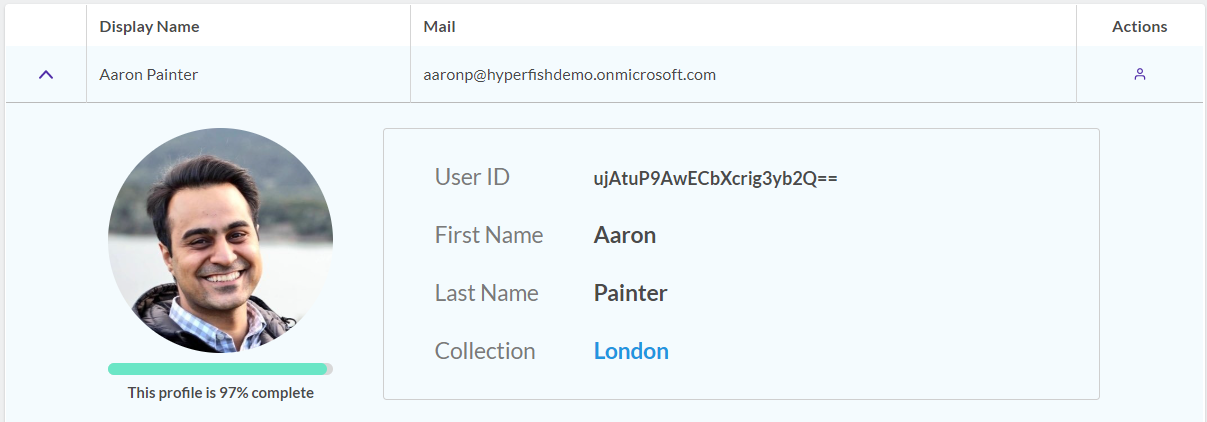Click the Last Name label
Screen dimensions: 1207x422
pyautogui.click(x=487, y=293)
